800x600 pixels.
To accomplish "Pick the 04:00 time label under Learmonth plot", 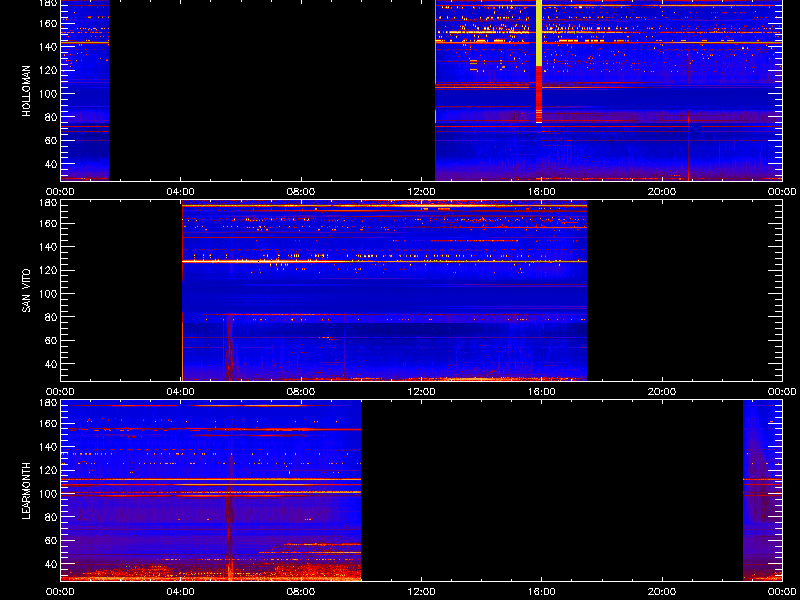I will (181, 592).
